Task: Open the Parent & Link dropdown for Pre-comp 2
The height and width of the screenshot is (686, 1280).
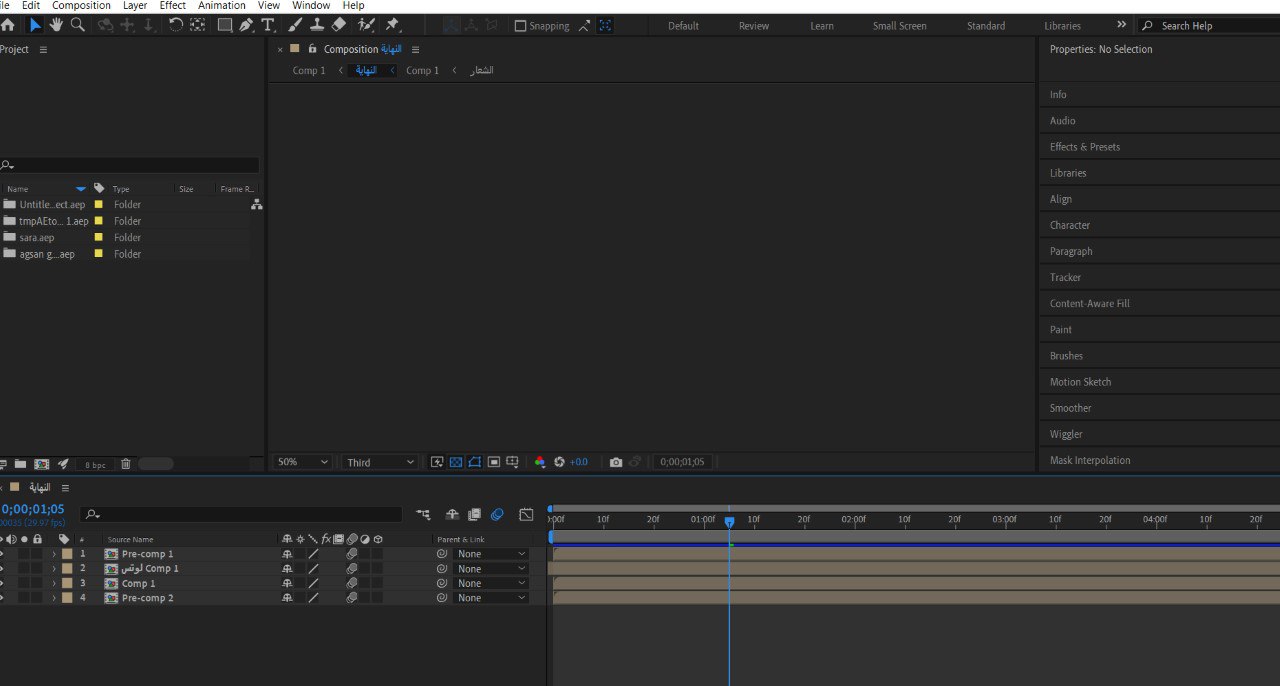Action: click(x=490, y=597)
